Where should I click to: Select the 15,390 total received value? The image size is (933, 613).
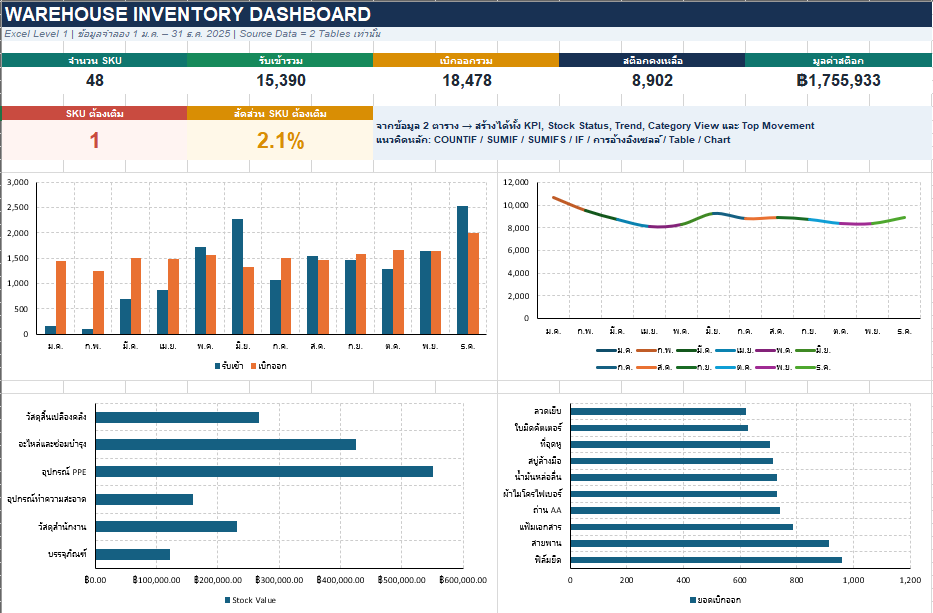click(x=280, y=80)
